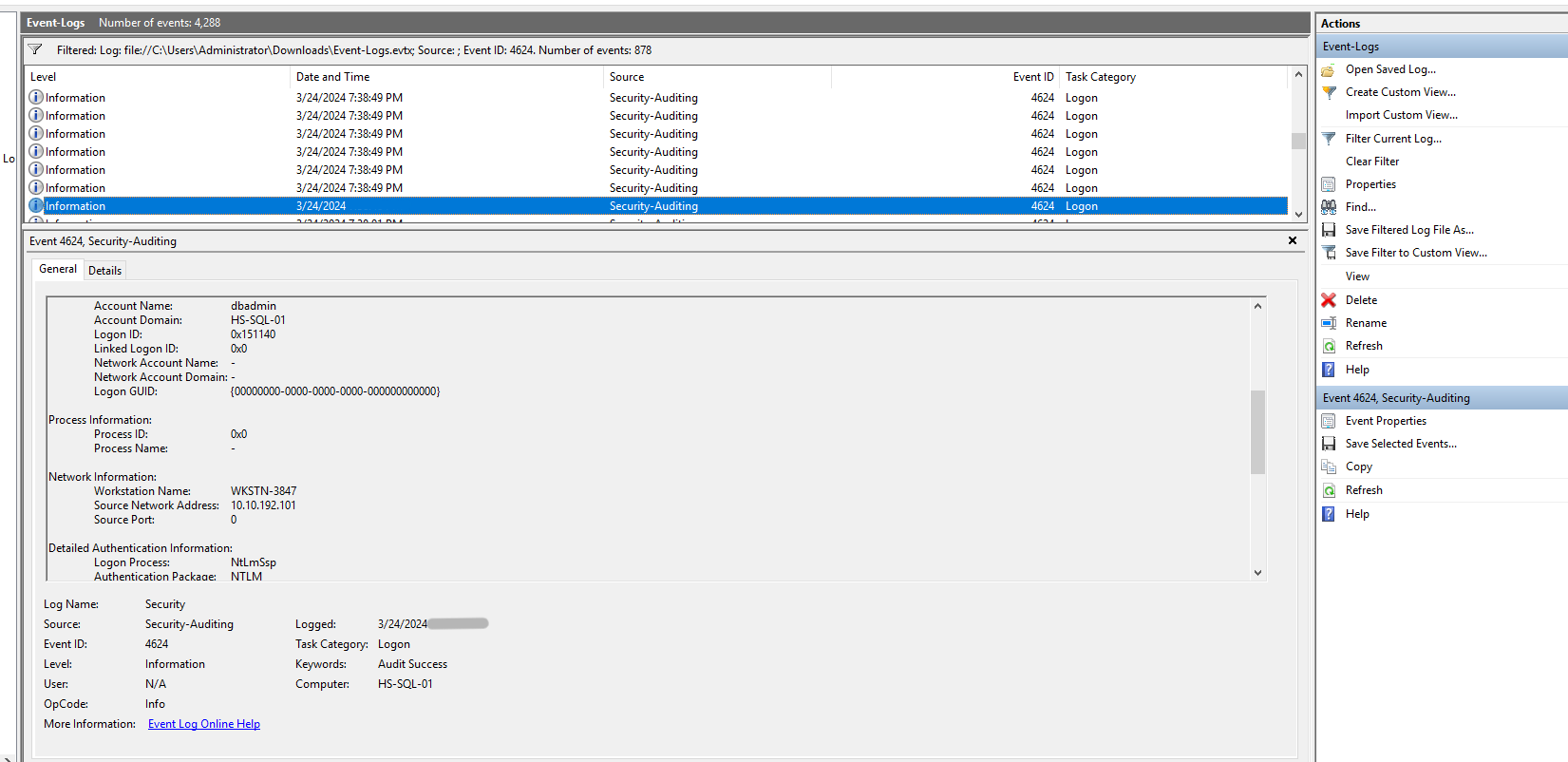Click Clear Filter action
This screenshot has height=762, width=1568.
(x=1372, y=162)
